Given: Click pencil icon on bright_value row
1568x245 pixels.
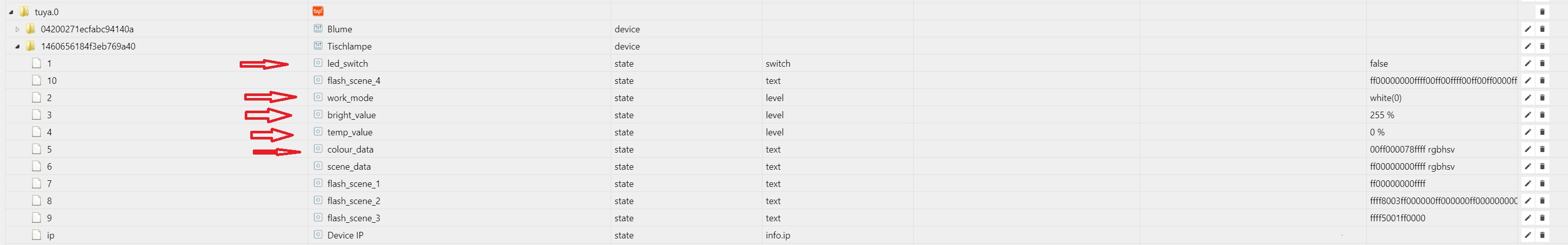Looking at the screenshot, I should point(1527,115).
